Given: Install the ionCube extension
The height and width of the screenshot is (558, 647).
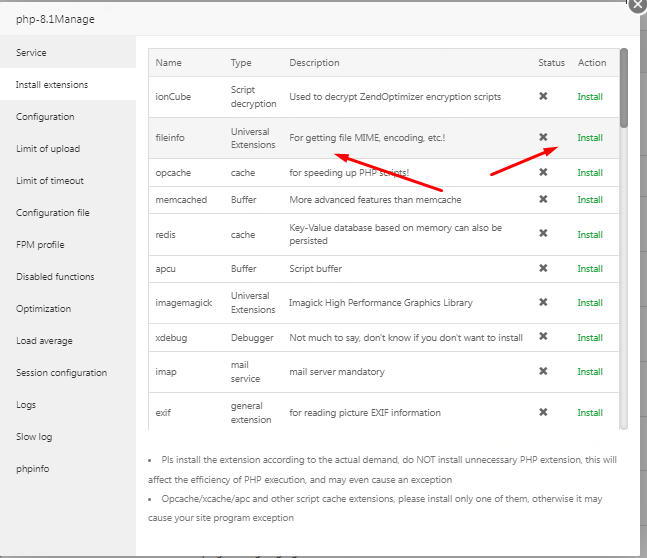Looking at the screenshot, I should [x=590, y=97].
